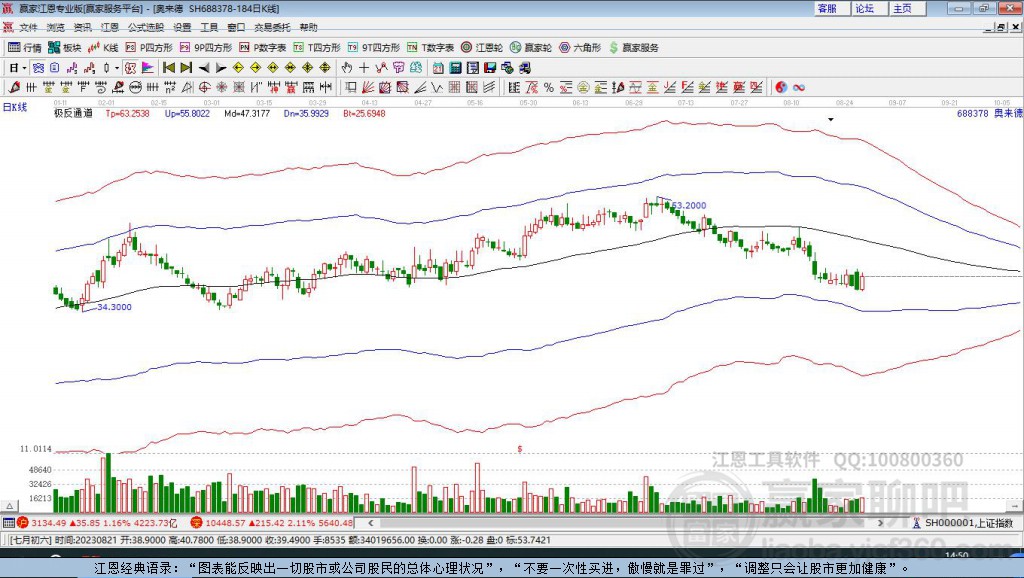
Task: Step back with the black left arrow
Action: pos(204,67)
